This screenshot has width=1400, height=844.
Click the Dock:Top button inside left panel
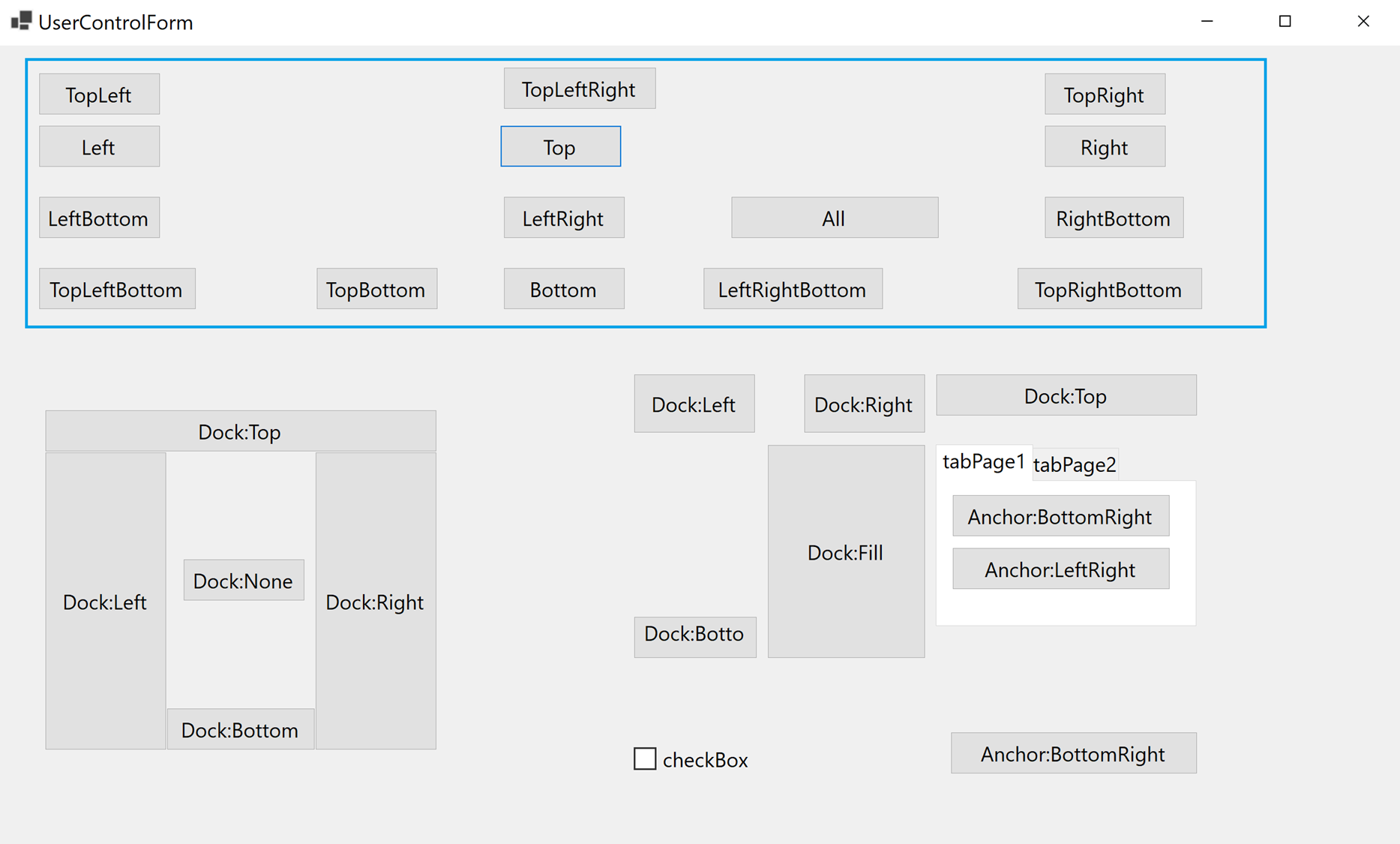pos(240,431)
